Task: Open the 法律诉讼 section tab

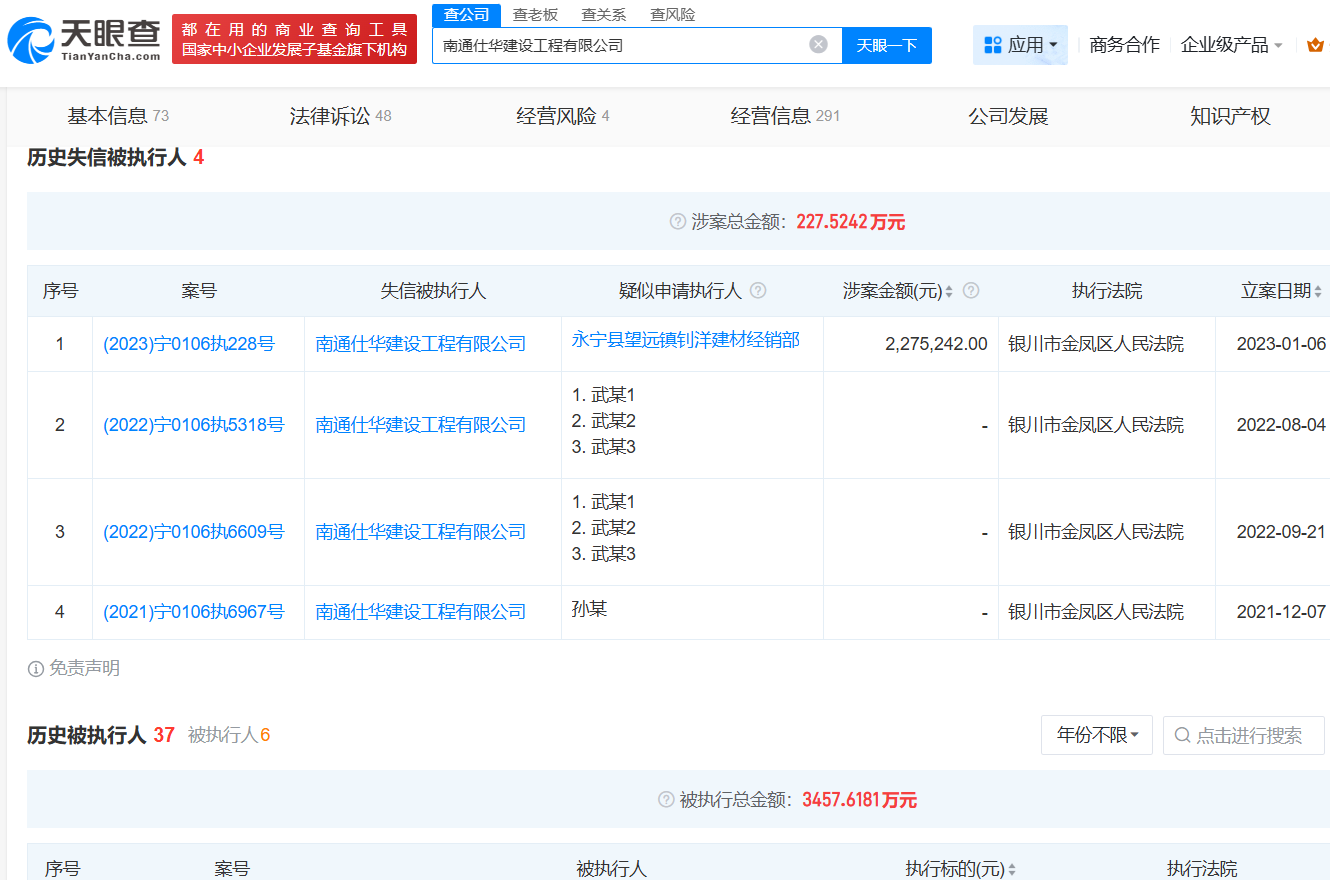Action: 340,116
